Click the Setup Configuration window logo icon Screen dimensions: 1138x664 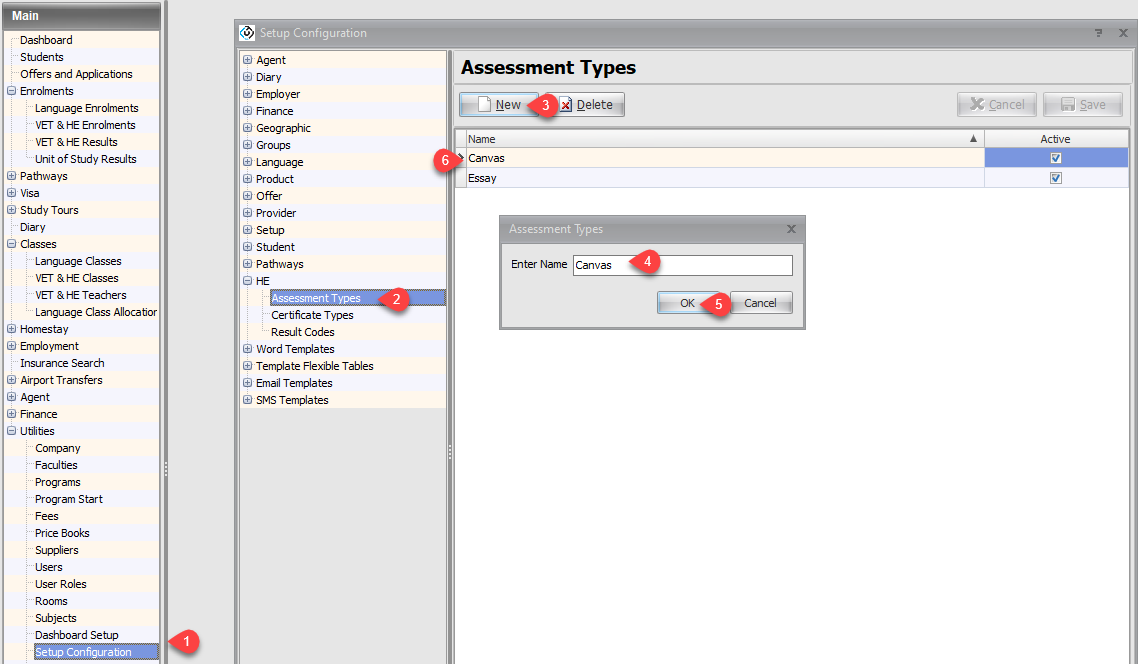(248, 33)
